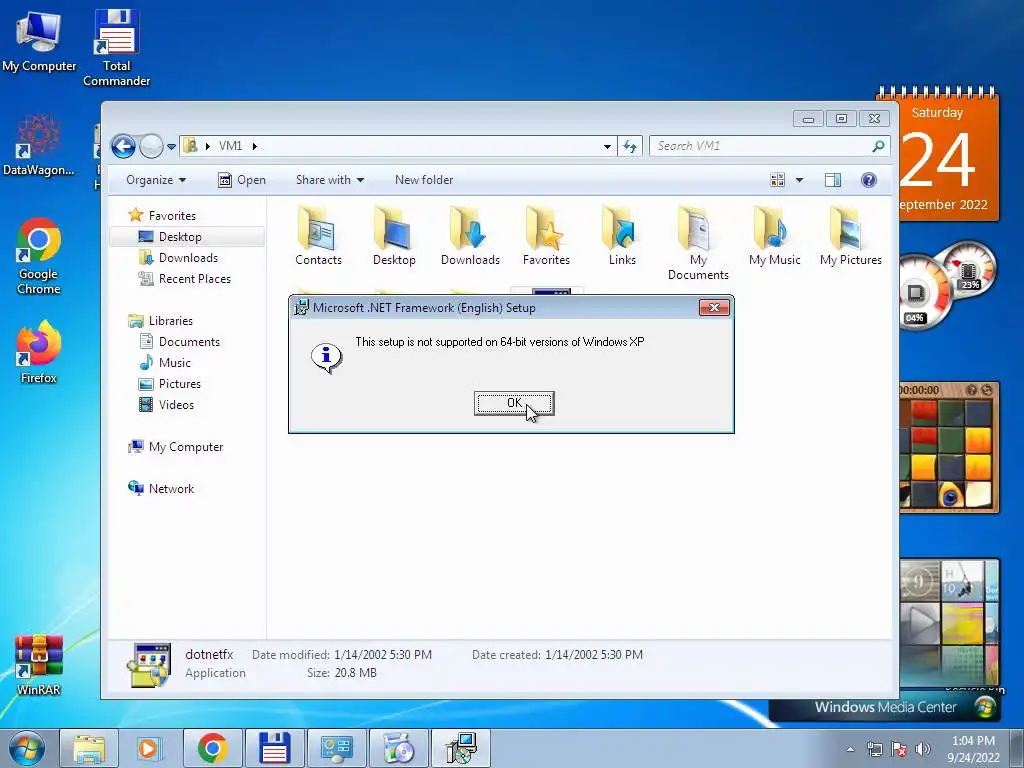This screenshot has width=1024, height=768.
Task: Open Windows Explorer from the taskbar
Action: pos(89,748)
